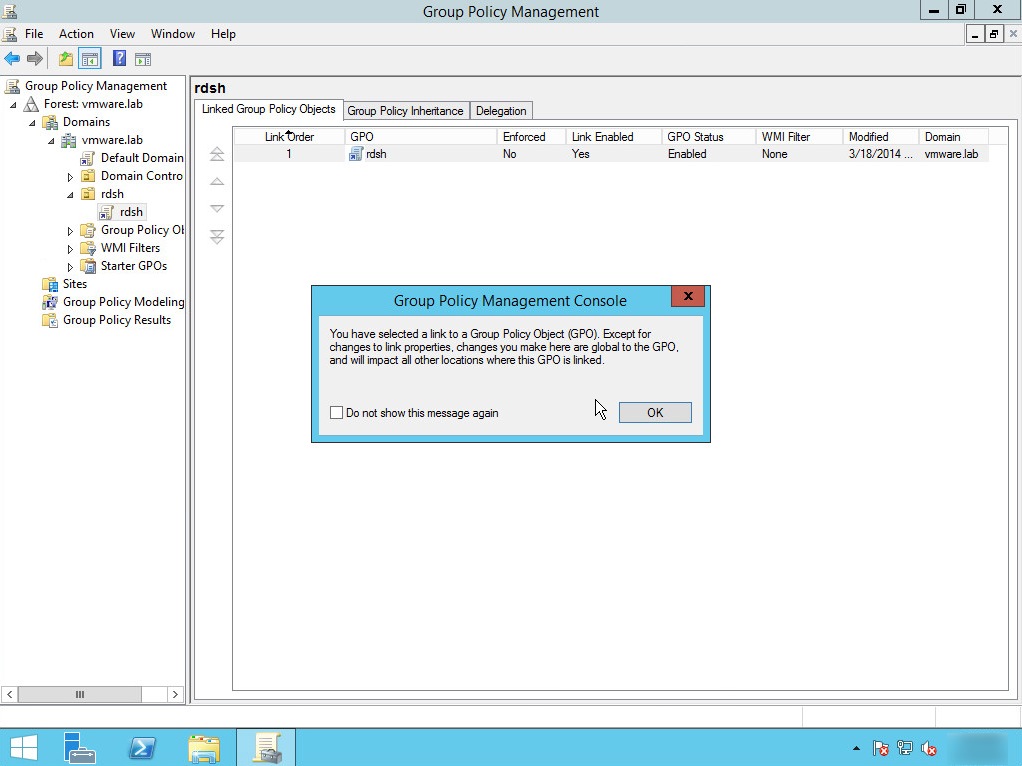Select the rdsh GPO icon in the list
Image resolution: width=1022 pixels, height=766 pixels.
point(356,154)
